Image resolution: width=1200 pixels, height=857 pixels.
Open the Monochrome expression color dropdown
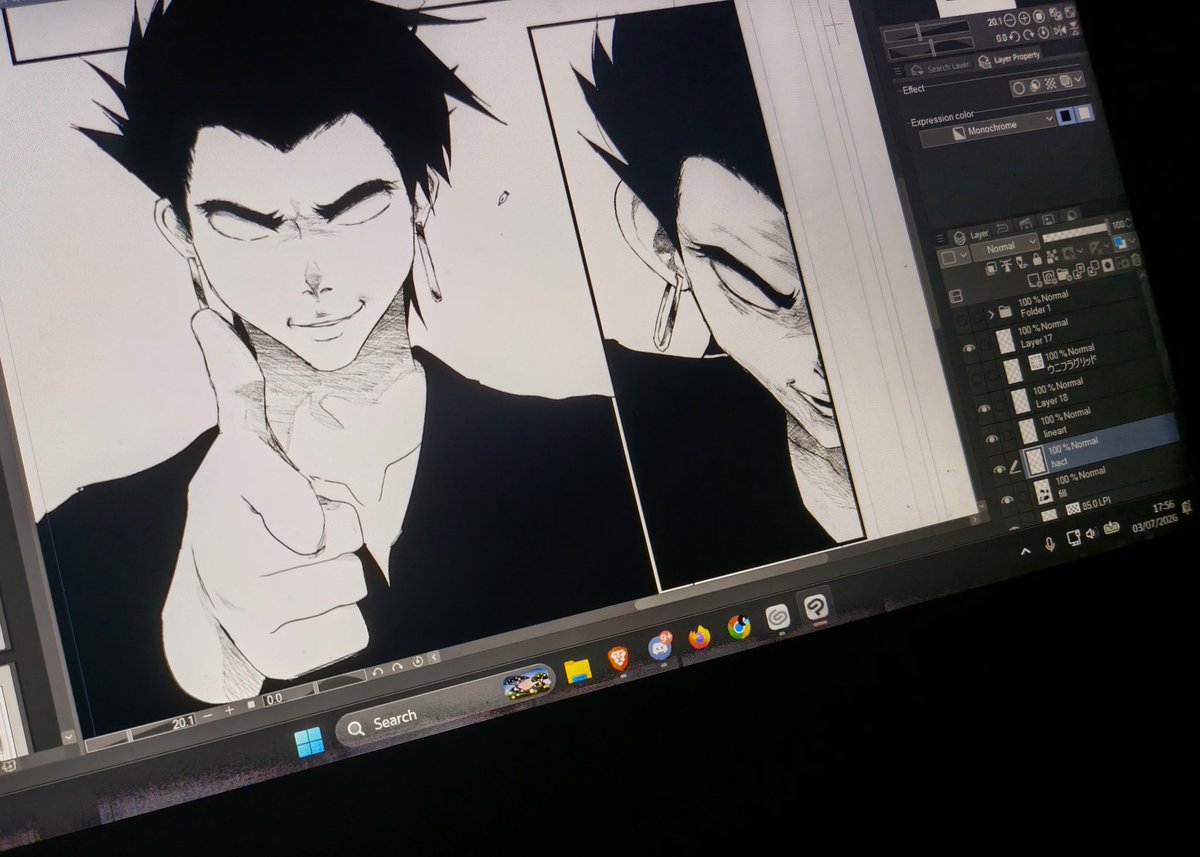tap(988, 131)
